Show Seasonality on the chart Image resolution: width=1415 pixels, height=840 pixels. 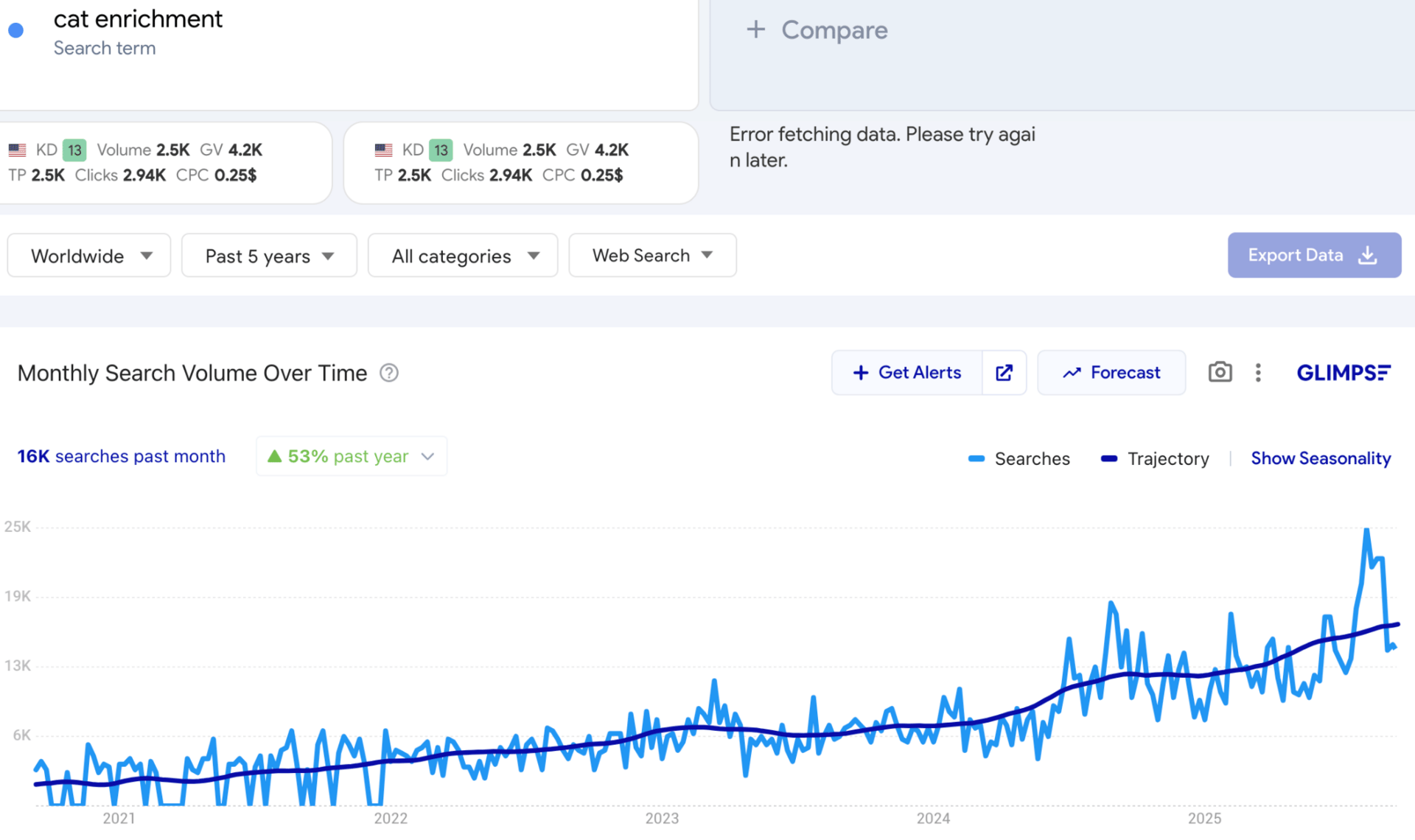pyautogui.click(x=1320, y=458)
